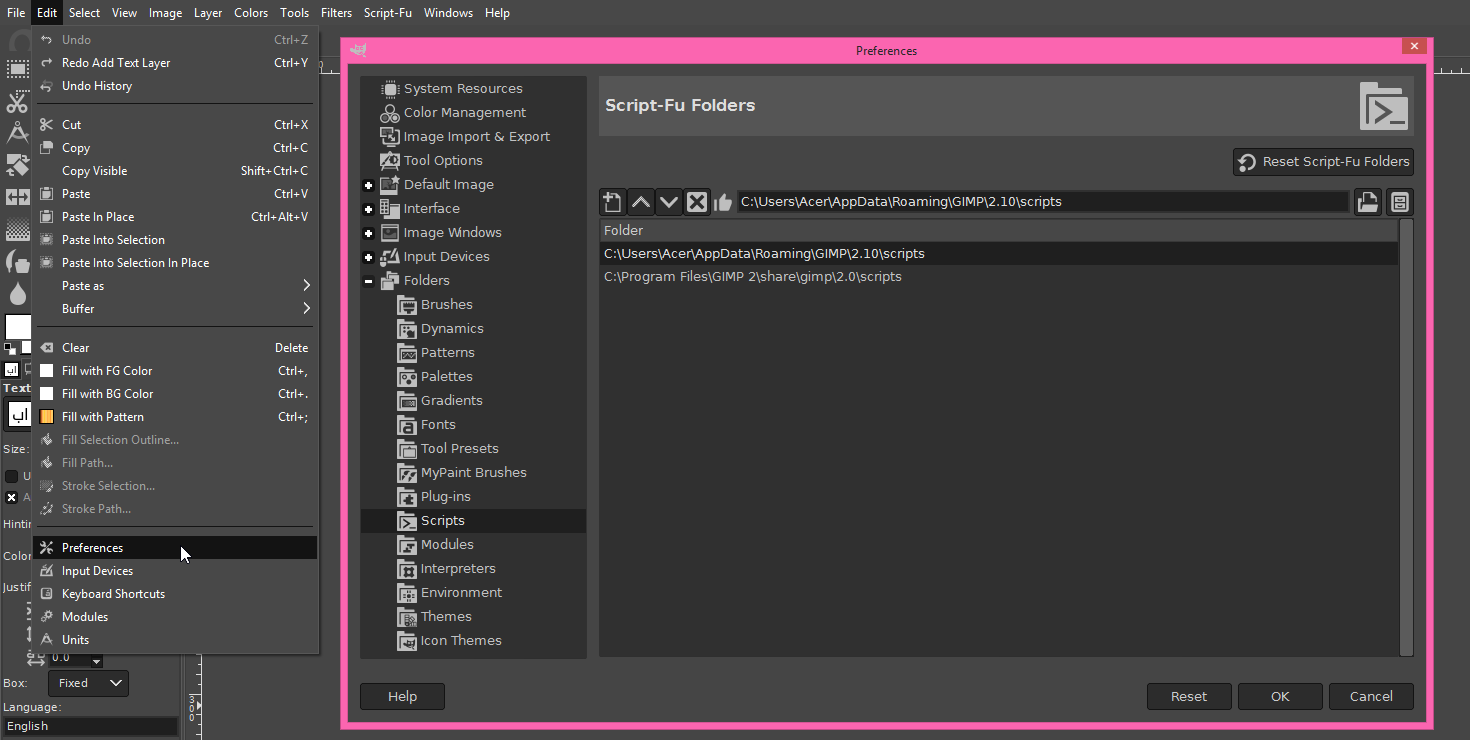Click Reset Script-Fu Folders button

click(x=1323, y=162)
